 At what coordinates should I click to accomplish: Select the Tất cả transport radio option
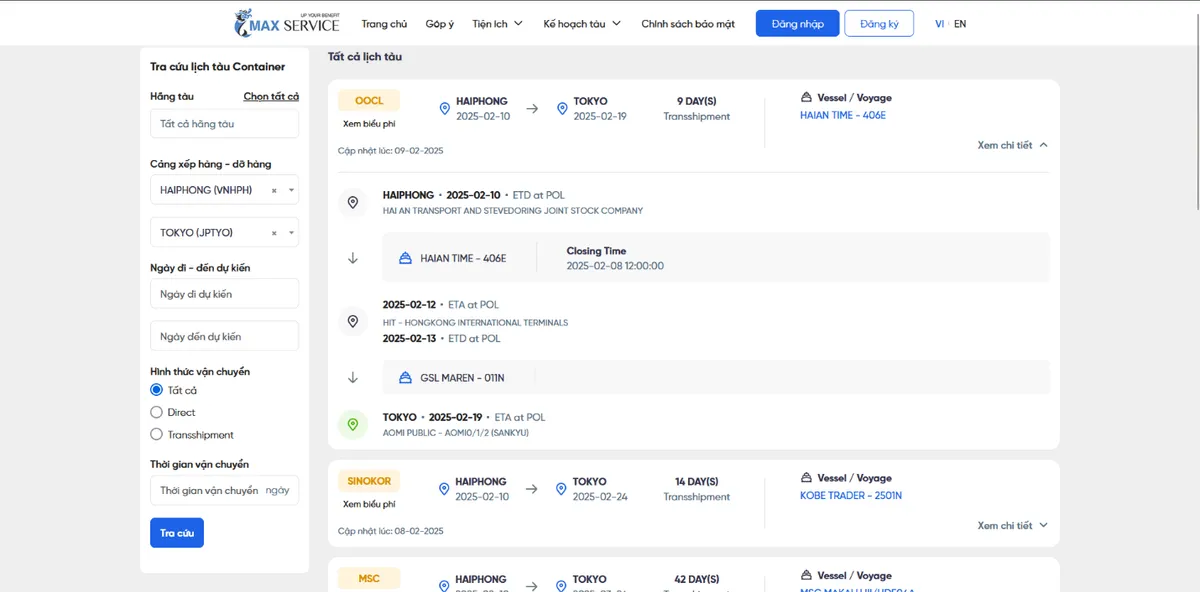coord(156,390)
